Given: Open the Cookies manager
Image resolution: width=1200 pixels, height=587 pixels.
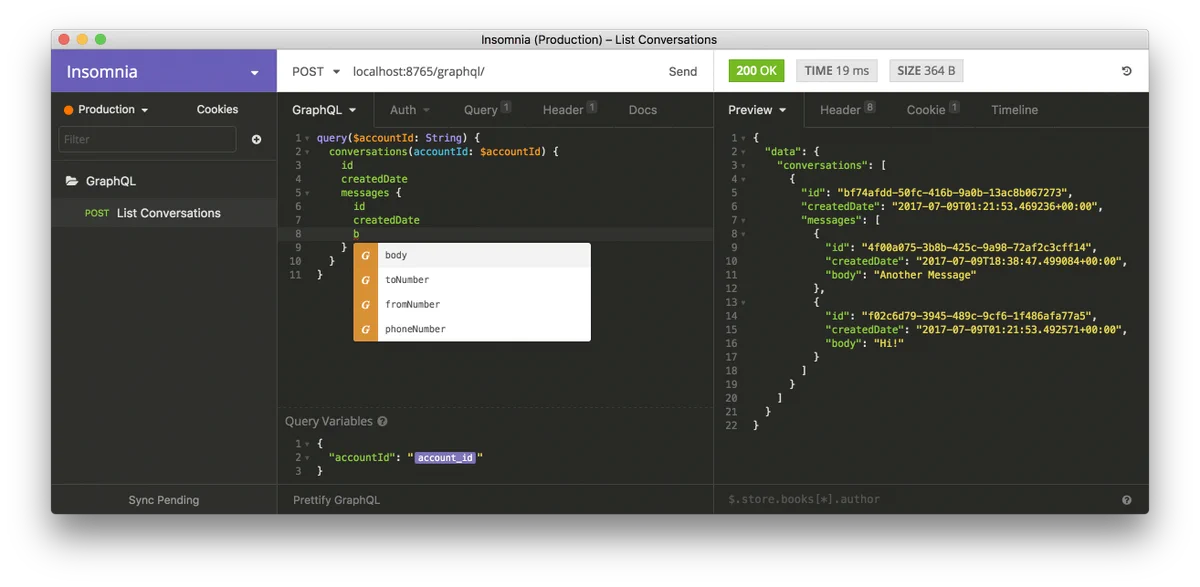Looking at the screenshot, I should tap(217, 110).
